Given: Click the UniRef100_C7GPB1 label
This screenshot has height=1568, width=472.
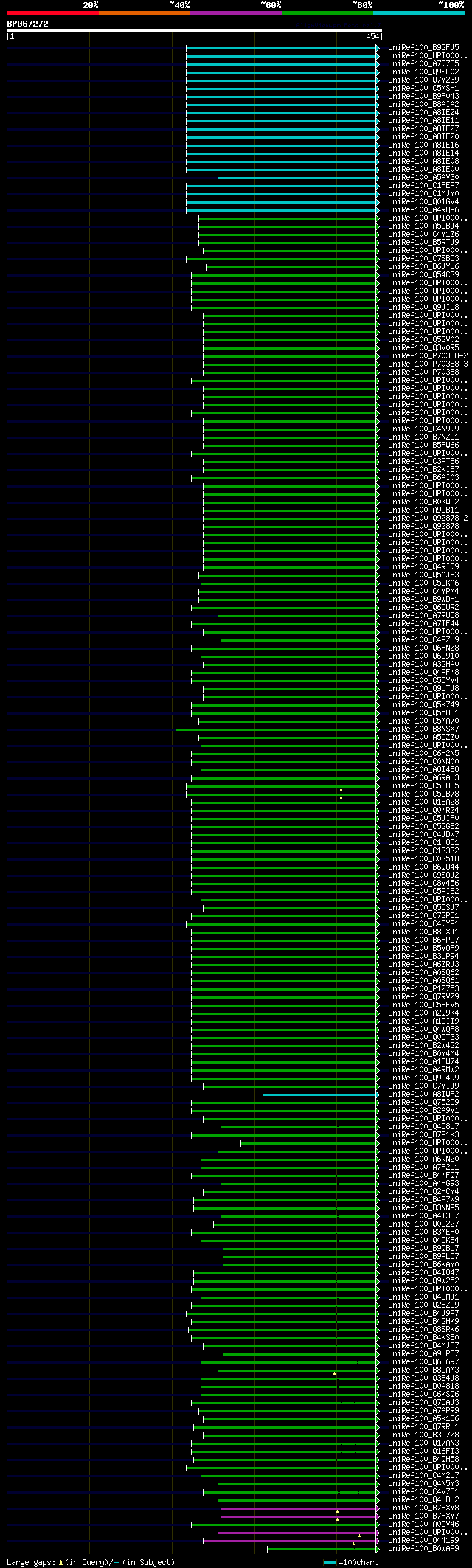Looking at the screenshot, I should coord(424,915).
